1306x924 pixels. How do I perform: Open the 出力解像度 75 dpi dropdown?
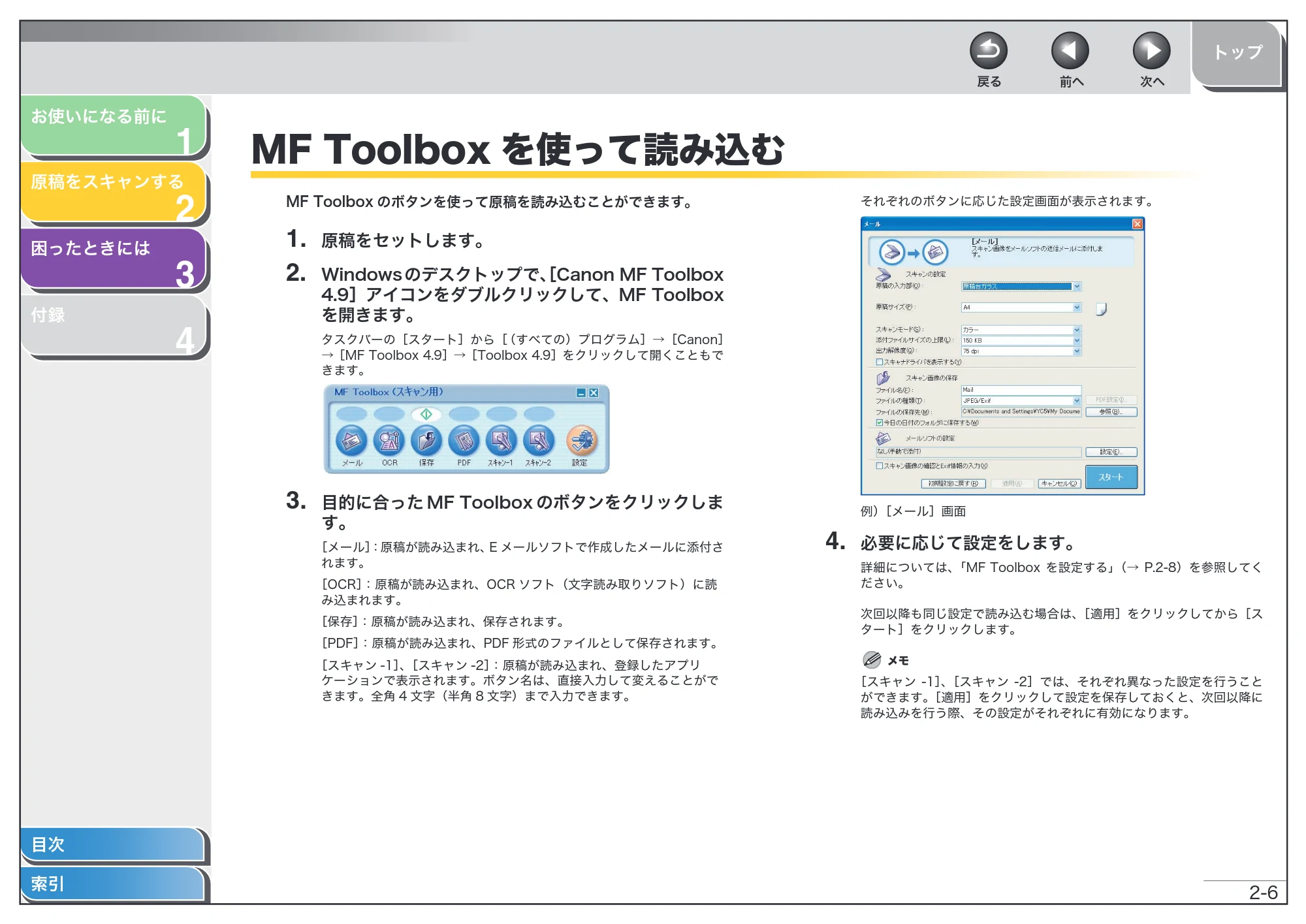1021,351
